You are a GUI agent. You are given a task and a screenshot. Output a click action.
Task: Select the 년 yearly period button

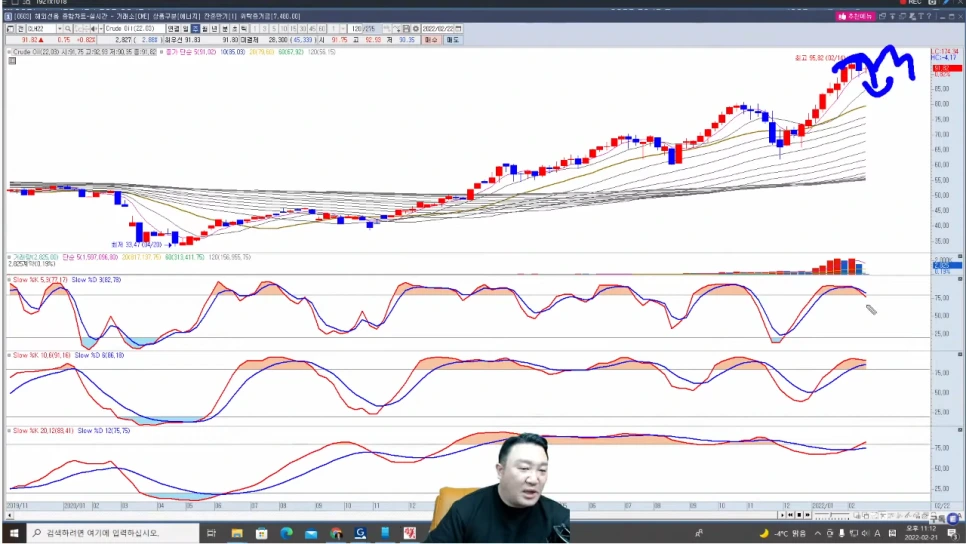pos(214,28)
